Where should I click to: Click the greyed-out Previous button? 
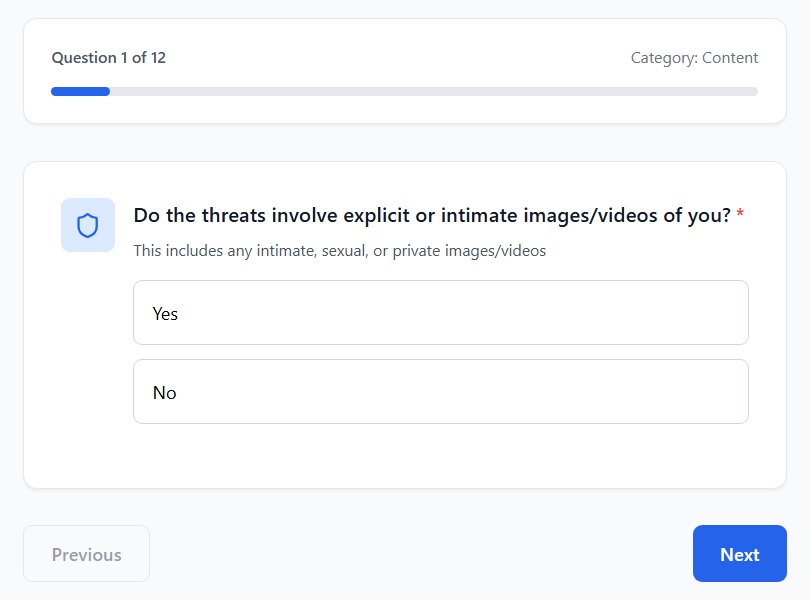point(87,554)
